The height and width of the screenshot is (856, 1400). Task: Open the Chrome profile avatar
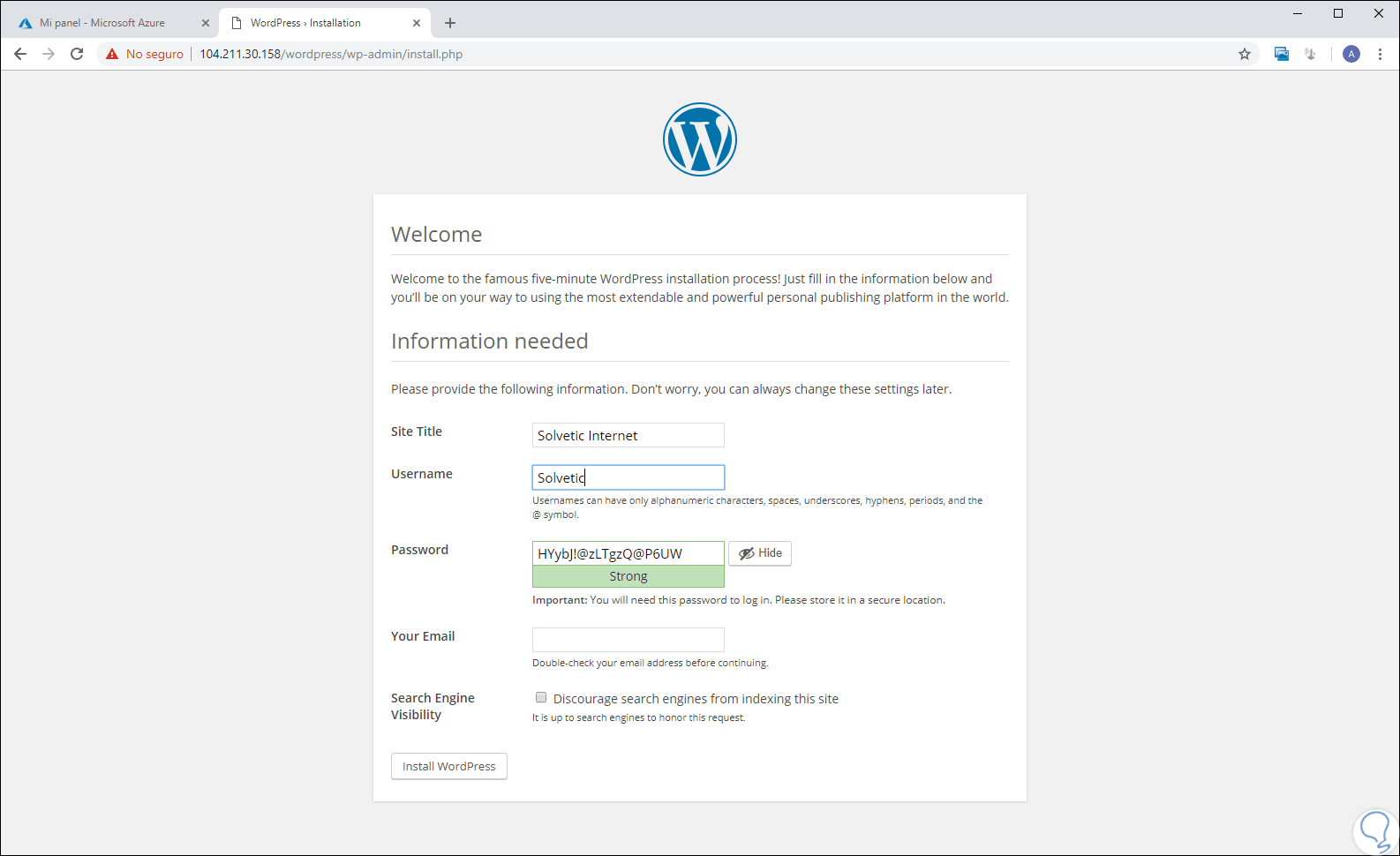pyautogui.click(x=1351, y=54)
